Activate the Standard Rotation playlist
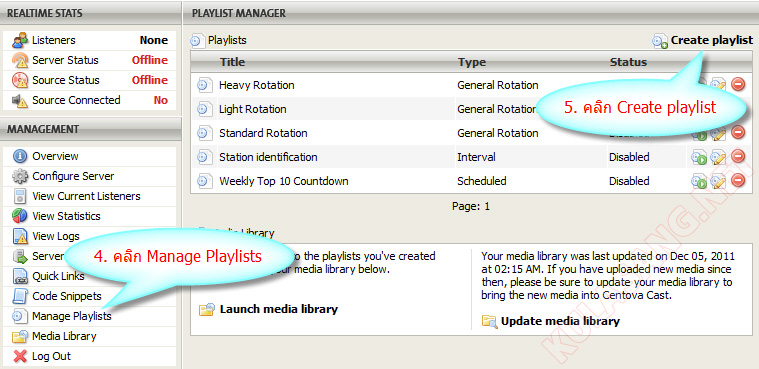Screen dimensions: 759x369 699,134
